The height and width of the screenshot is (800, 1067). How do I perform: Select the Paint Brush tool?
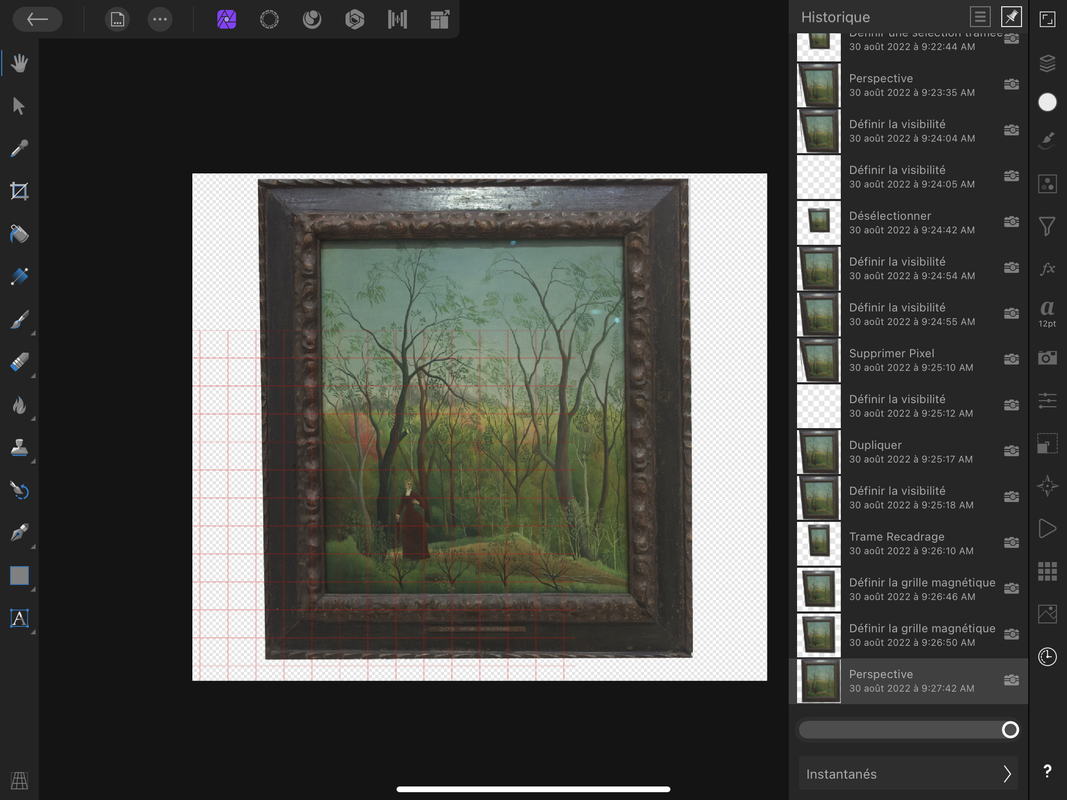point(19,319)
